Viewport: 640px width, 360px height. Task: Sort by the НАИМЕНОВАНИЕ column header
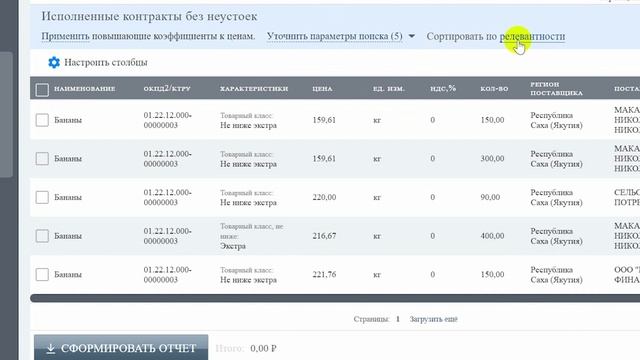pos(84,89)
